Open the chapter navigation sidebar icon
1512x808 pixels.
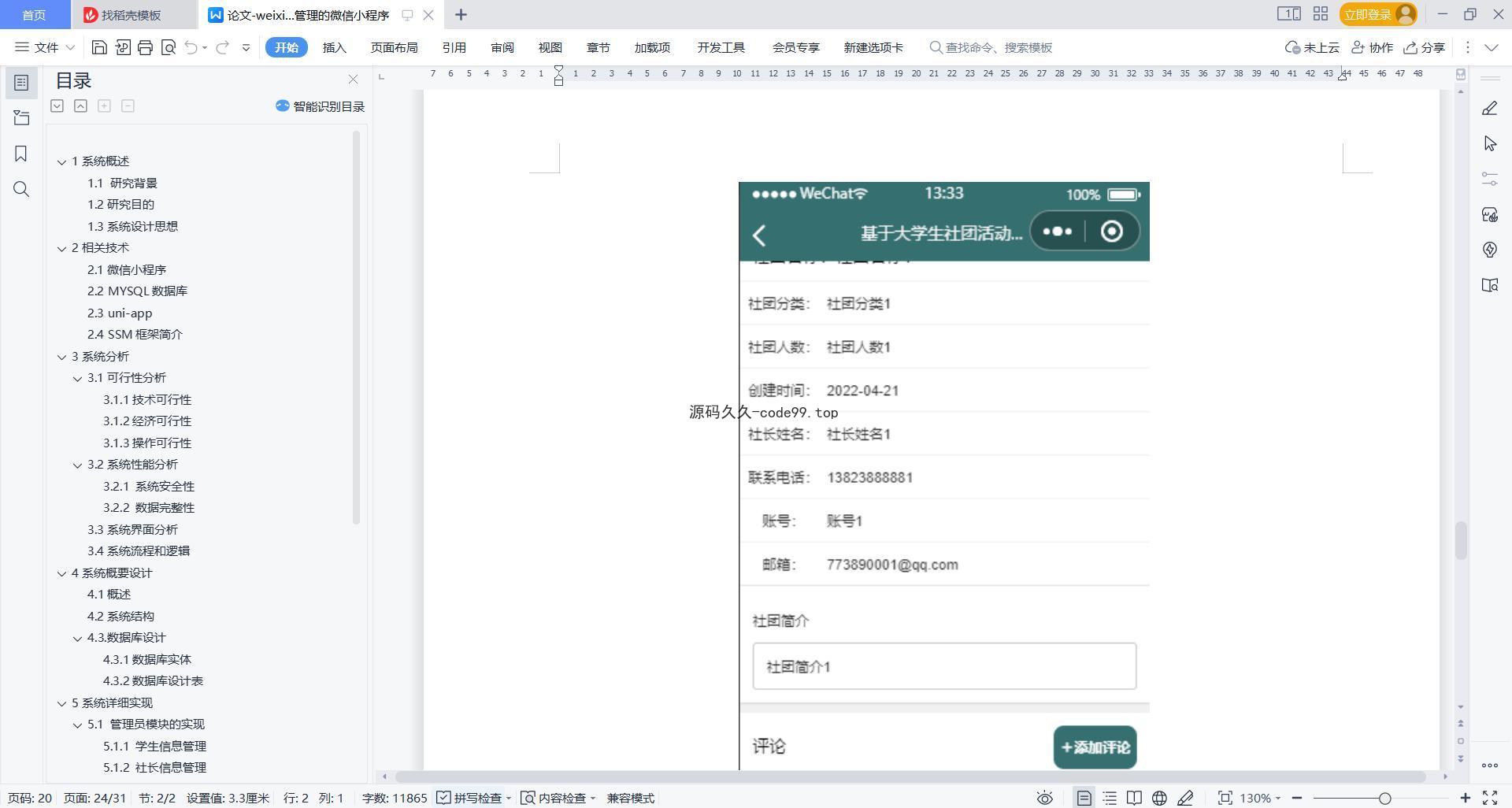pyautogui.click(x=21, y=118)
